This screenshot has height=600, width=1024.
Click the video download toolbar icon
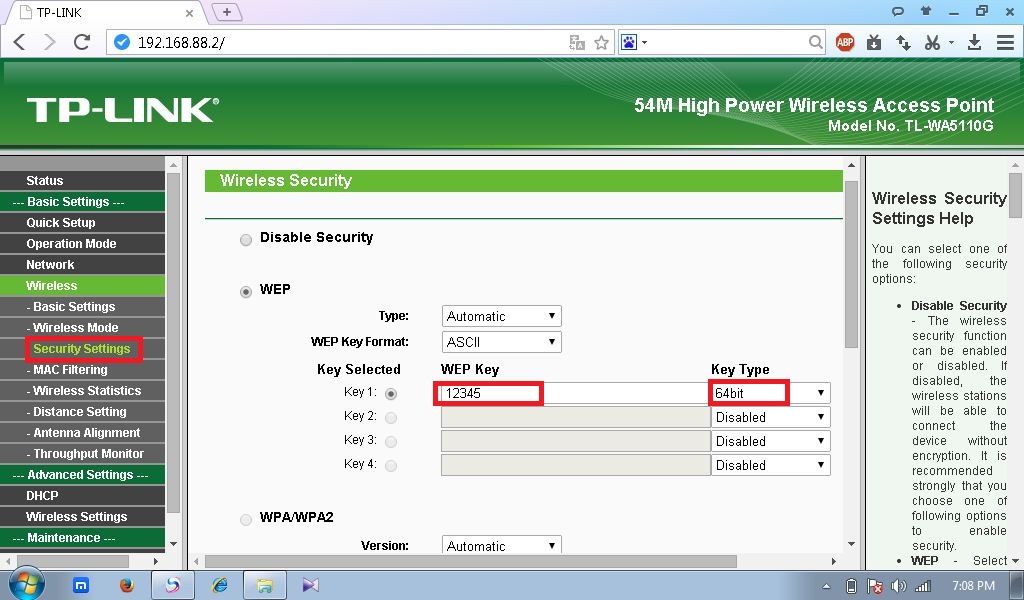click(x=874, y=42)
